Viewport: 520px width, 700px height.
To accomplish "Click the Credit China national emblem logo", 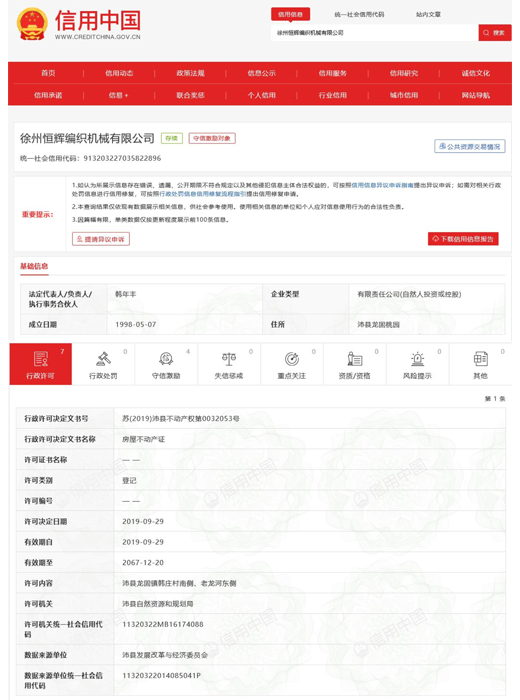I will [x=32, y=24].
